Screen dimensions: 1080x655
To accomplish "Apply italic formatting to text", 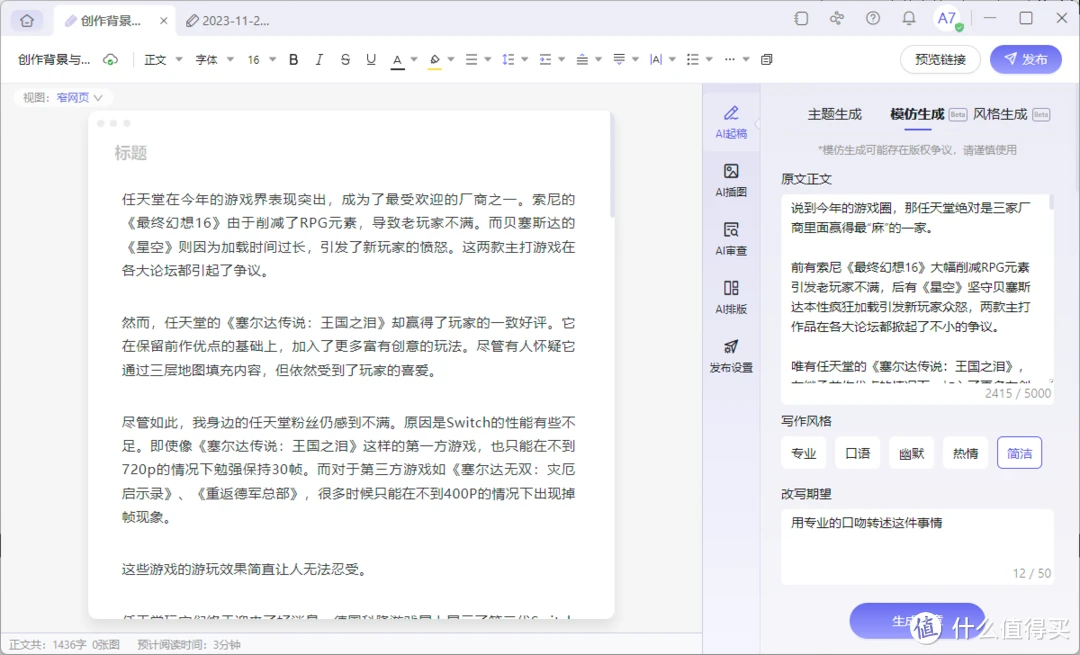I will pos(319,60).
